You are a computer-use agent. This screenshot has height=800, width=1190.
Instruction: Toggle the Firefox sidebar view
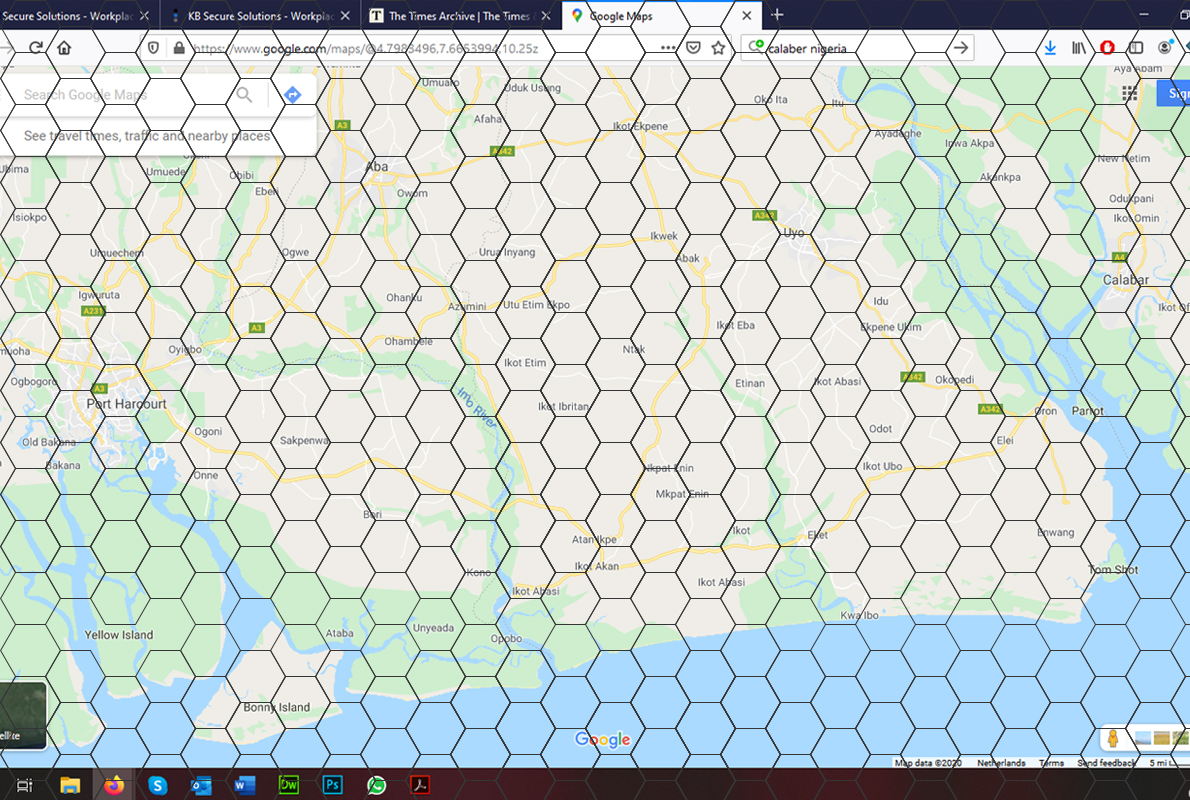[1136, 48]
